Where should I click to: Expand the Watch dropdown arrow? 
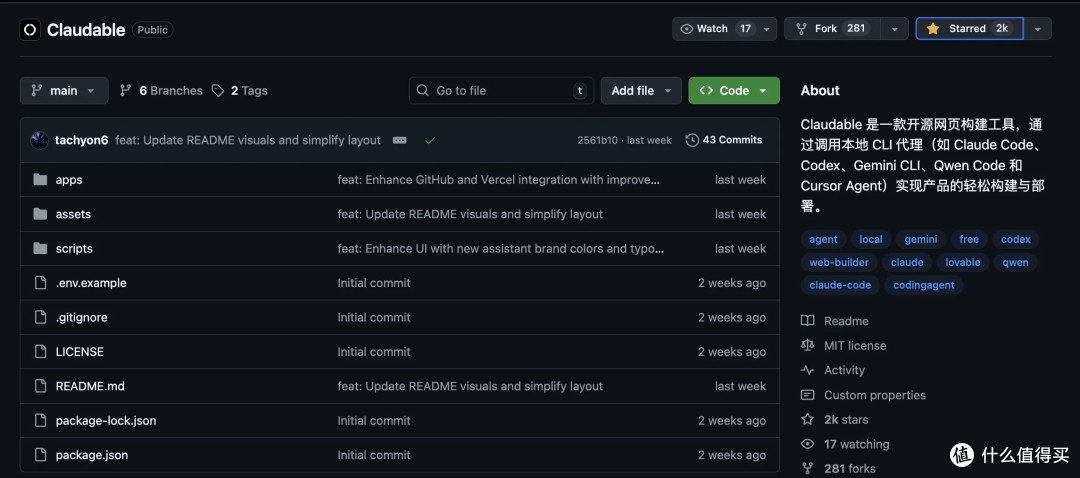767,29
